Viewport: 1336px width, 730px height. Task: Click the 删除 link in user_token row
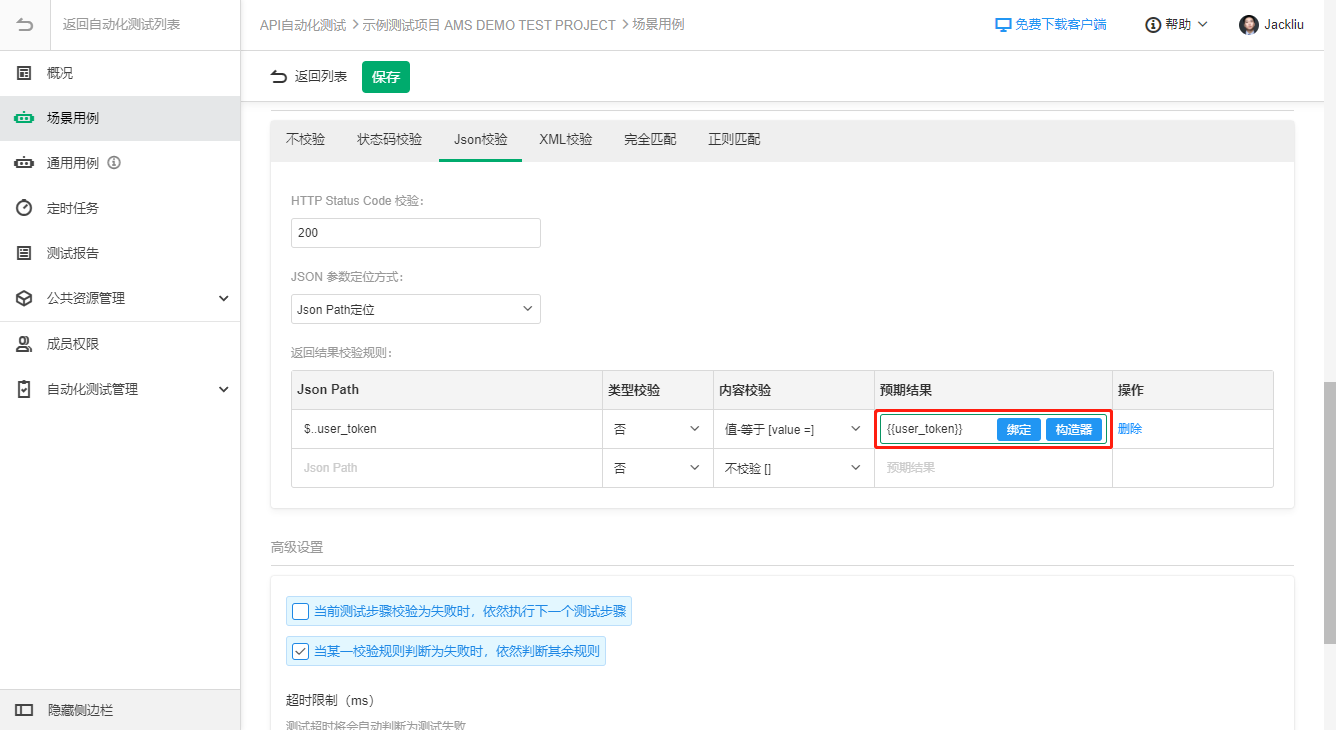pyautogui.click(x=1130, y=429)
